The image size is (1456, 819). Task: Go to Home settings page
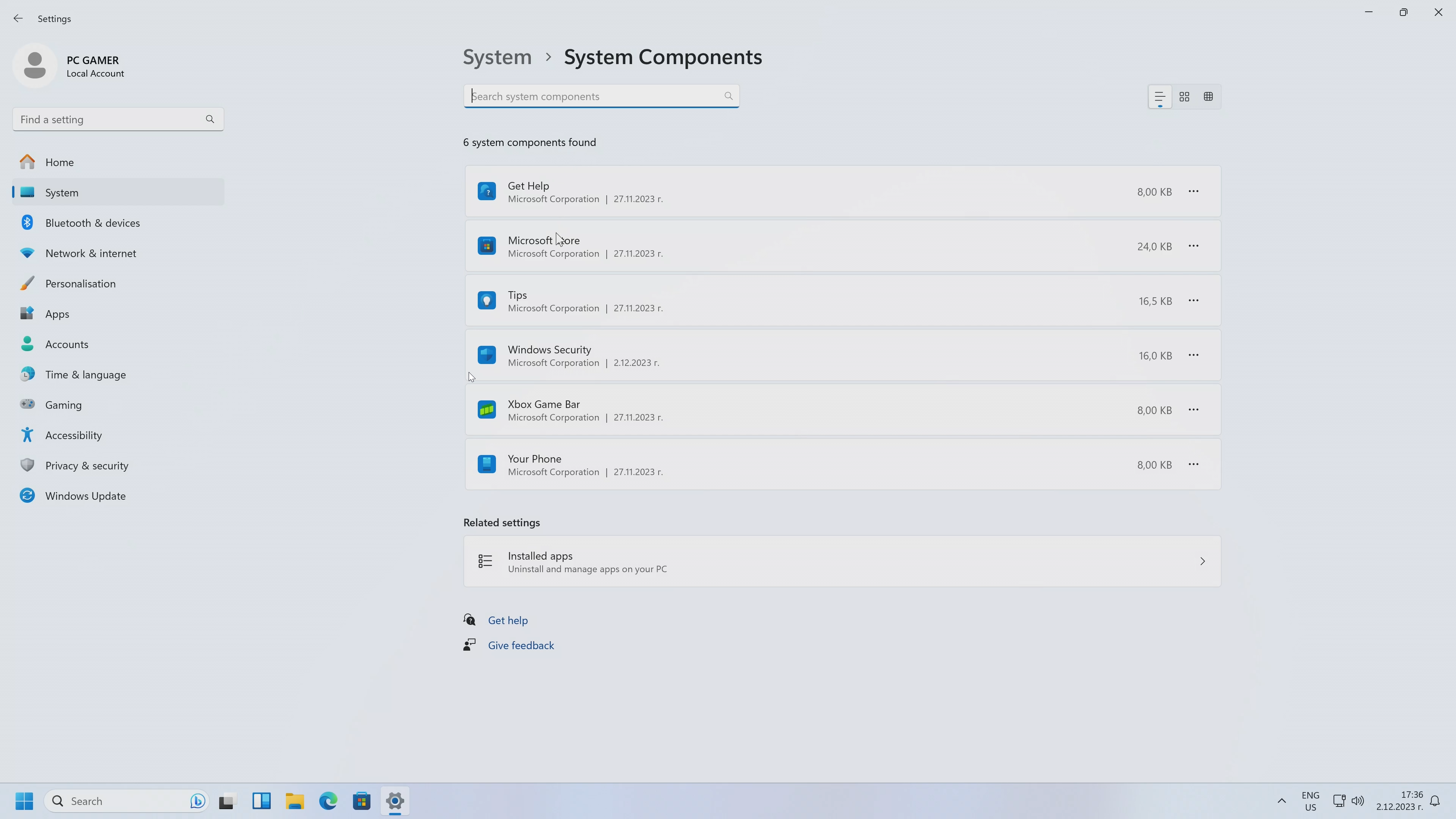(118, 162)
